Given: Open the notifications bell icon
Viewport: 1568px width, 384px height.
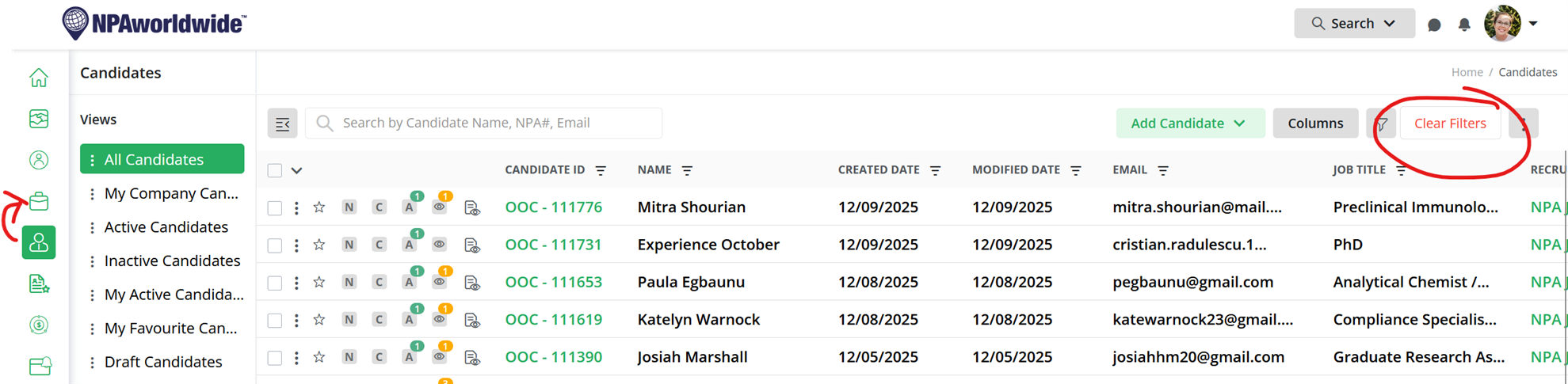Looking at the screenshot, I should tap(1464, 25).
